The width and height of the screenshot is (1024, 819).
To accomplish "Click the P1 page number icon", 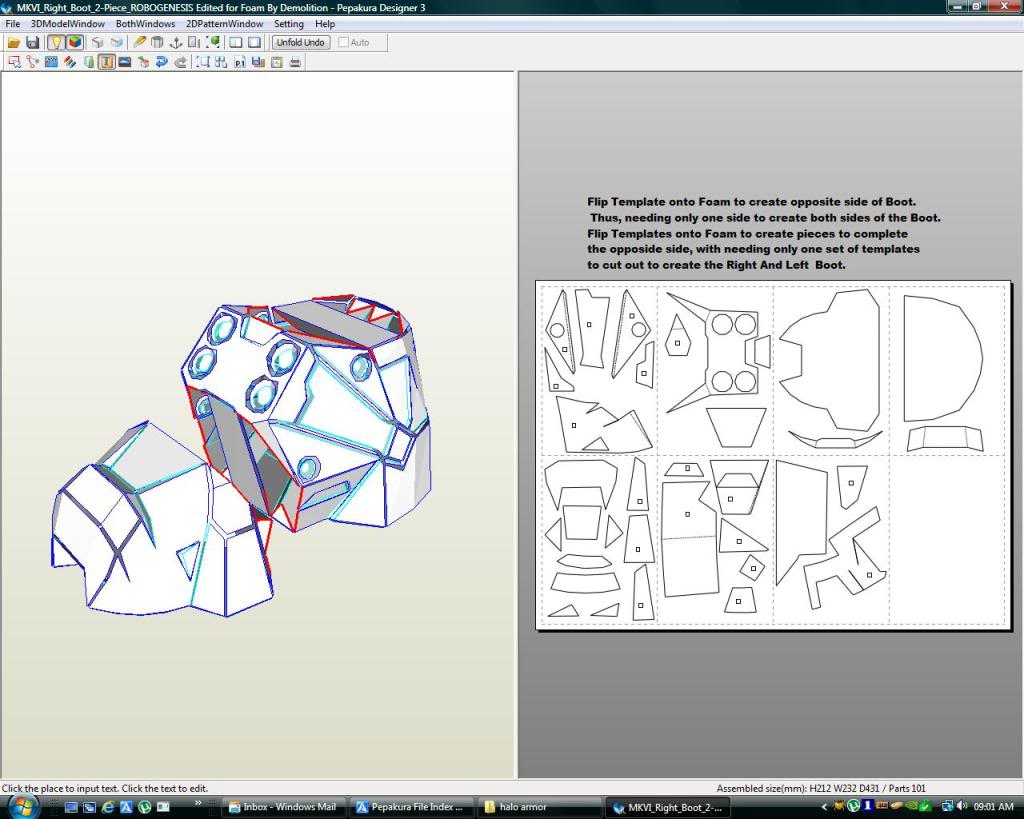I will (x=240, y=62).
